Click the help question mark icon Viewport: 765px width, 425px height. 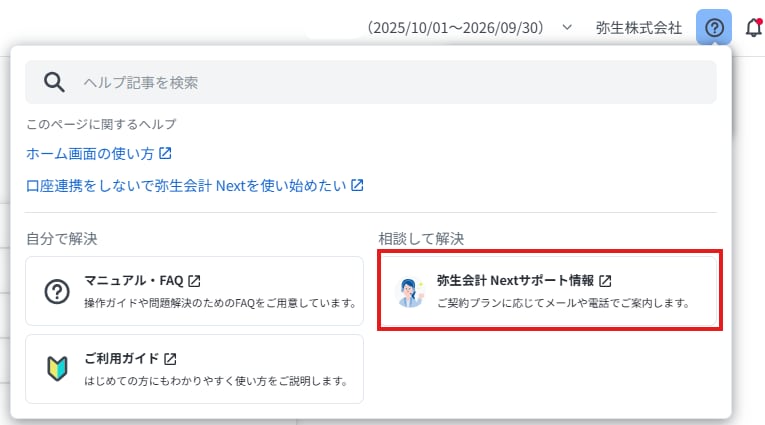click(714, 27)
